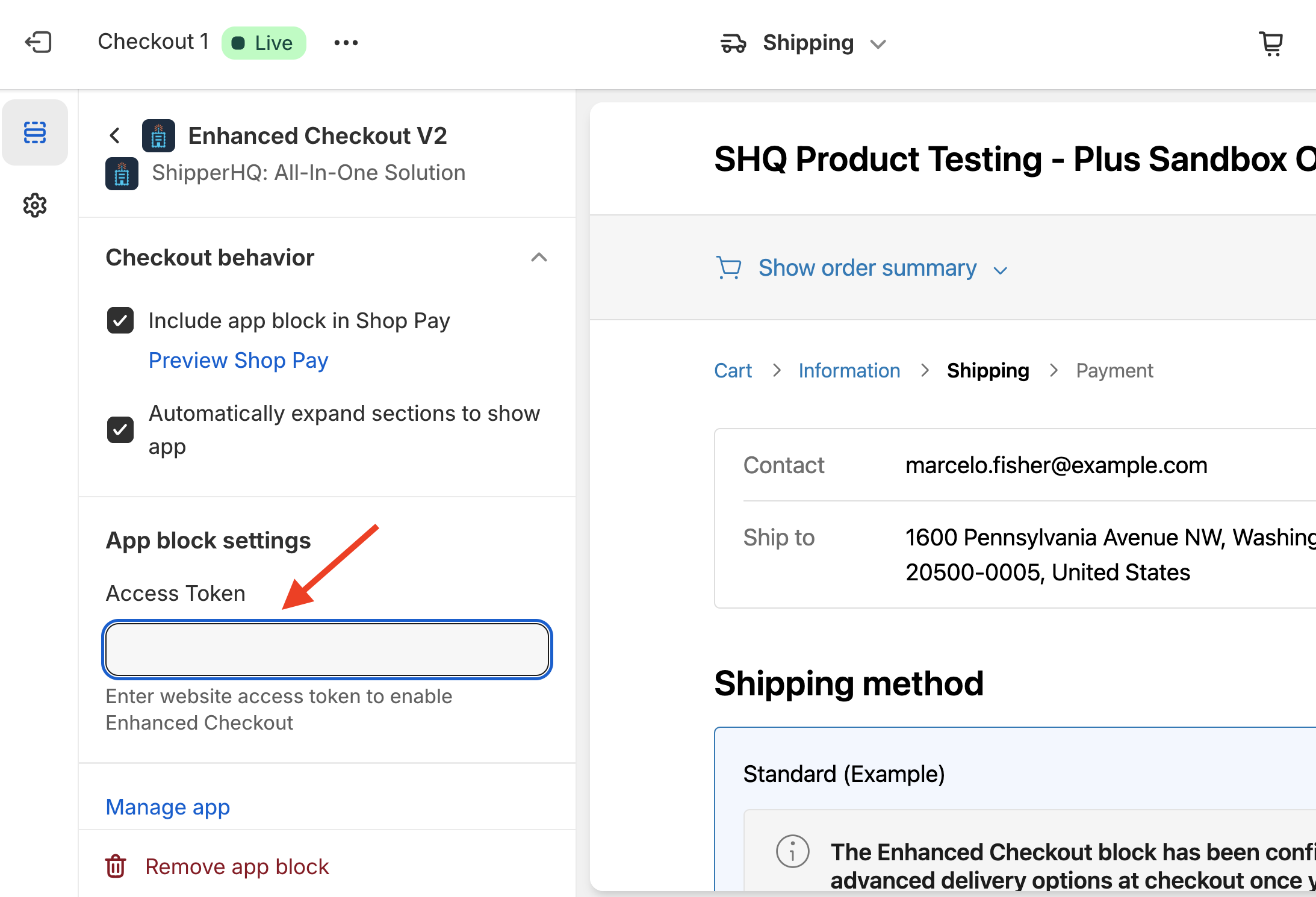This screenshot has height=897, width=1316.
Task: Click the exit editor icon
Action: pos(38,43)
